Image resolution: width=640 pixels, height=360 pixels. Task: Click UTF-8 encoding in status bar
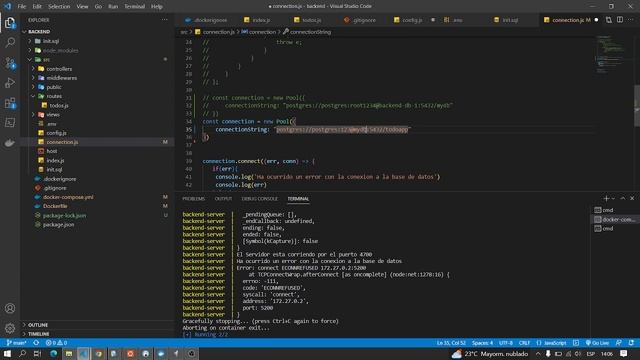coord(506,343)
